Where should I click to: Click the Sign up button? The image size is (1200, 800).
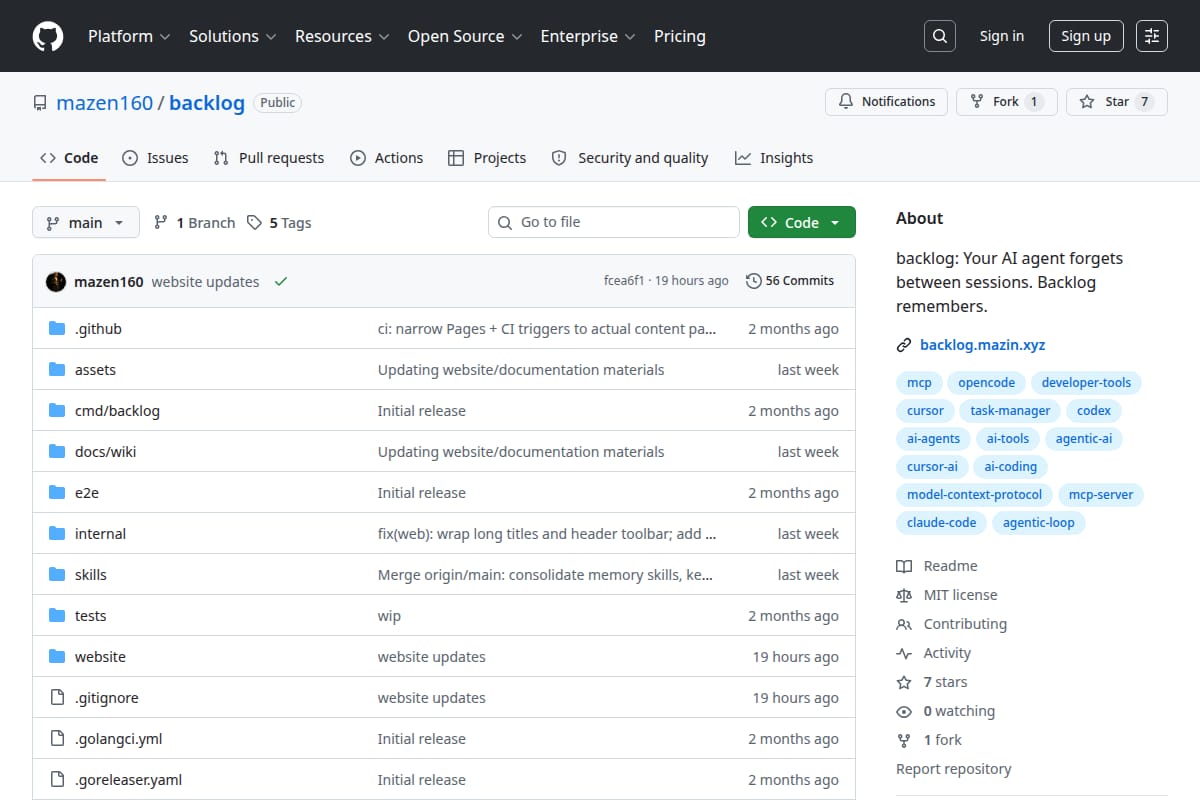click(x=1086, y=36)
